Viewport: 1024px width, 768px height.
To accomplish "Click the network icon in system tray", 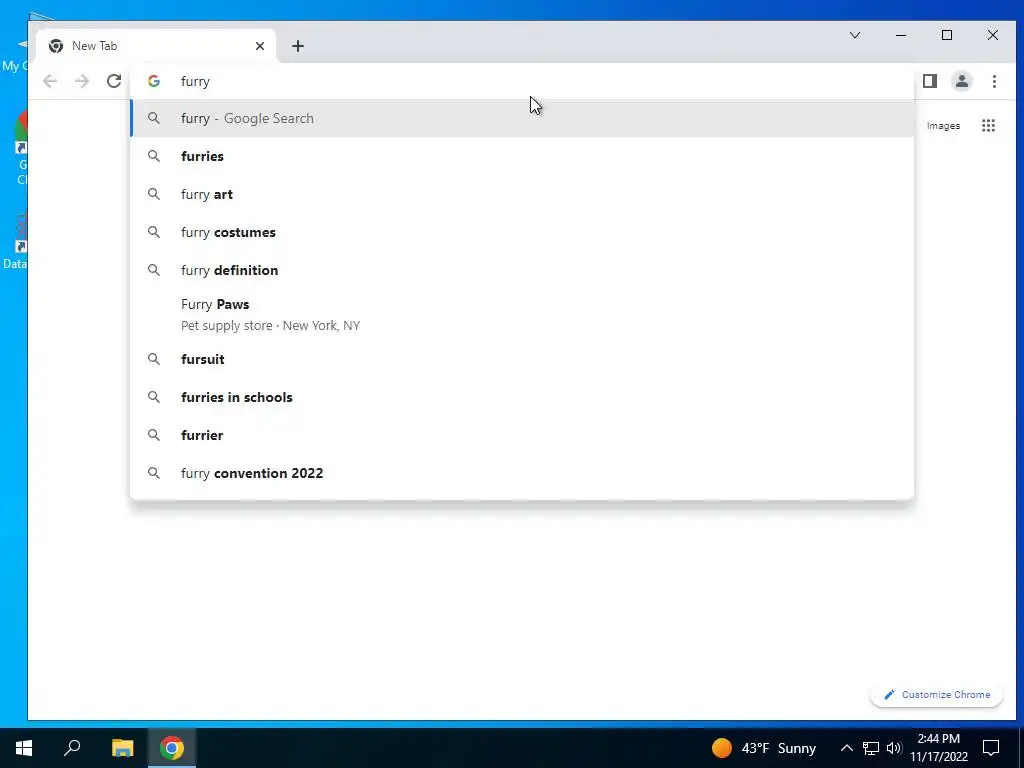I will [x=871, y=748].
